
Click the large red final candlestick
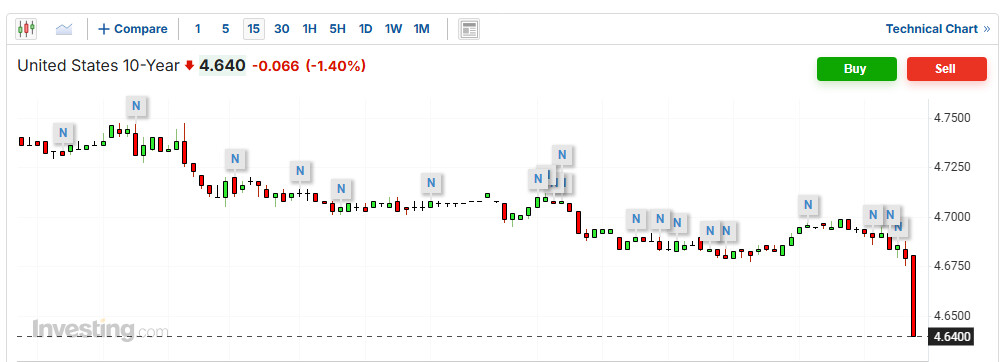[x=913, y=296]
